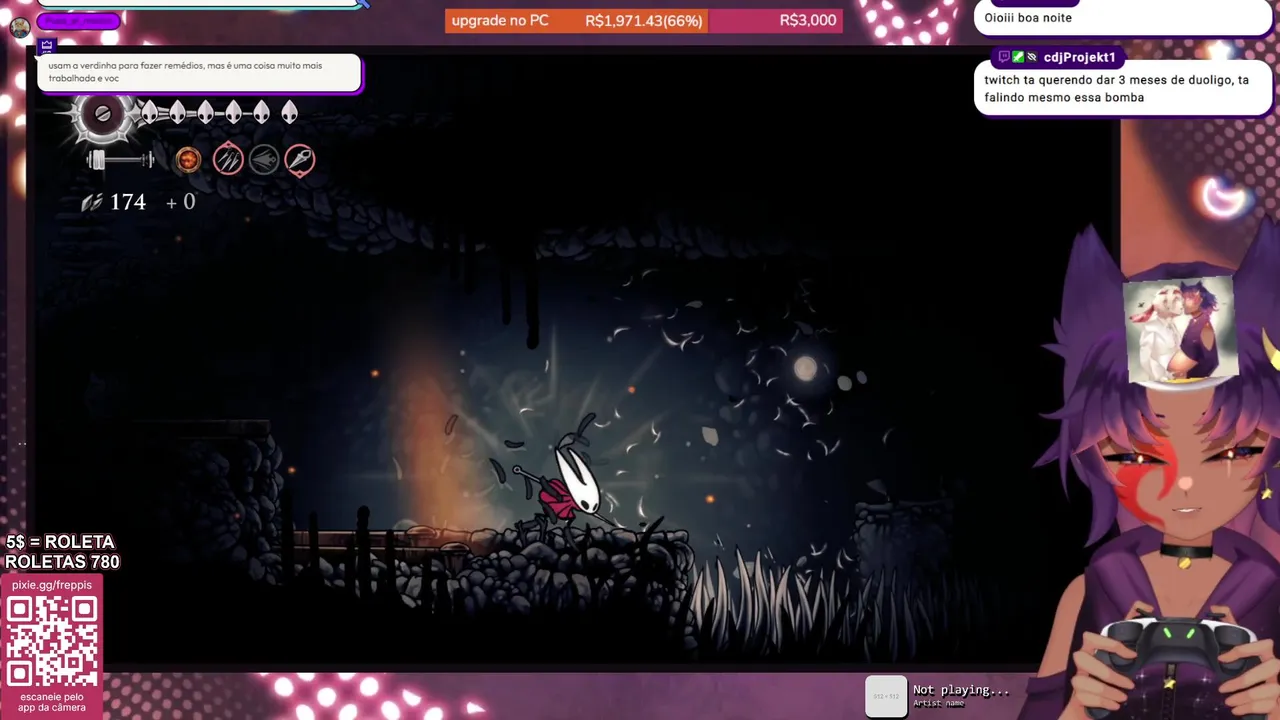Click the rosary currency icon beside 174
The height and width of the screenshot is (720, 1280).
[92, 202]
